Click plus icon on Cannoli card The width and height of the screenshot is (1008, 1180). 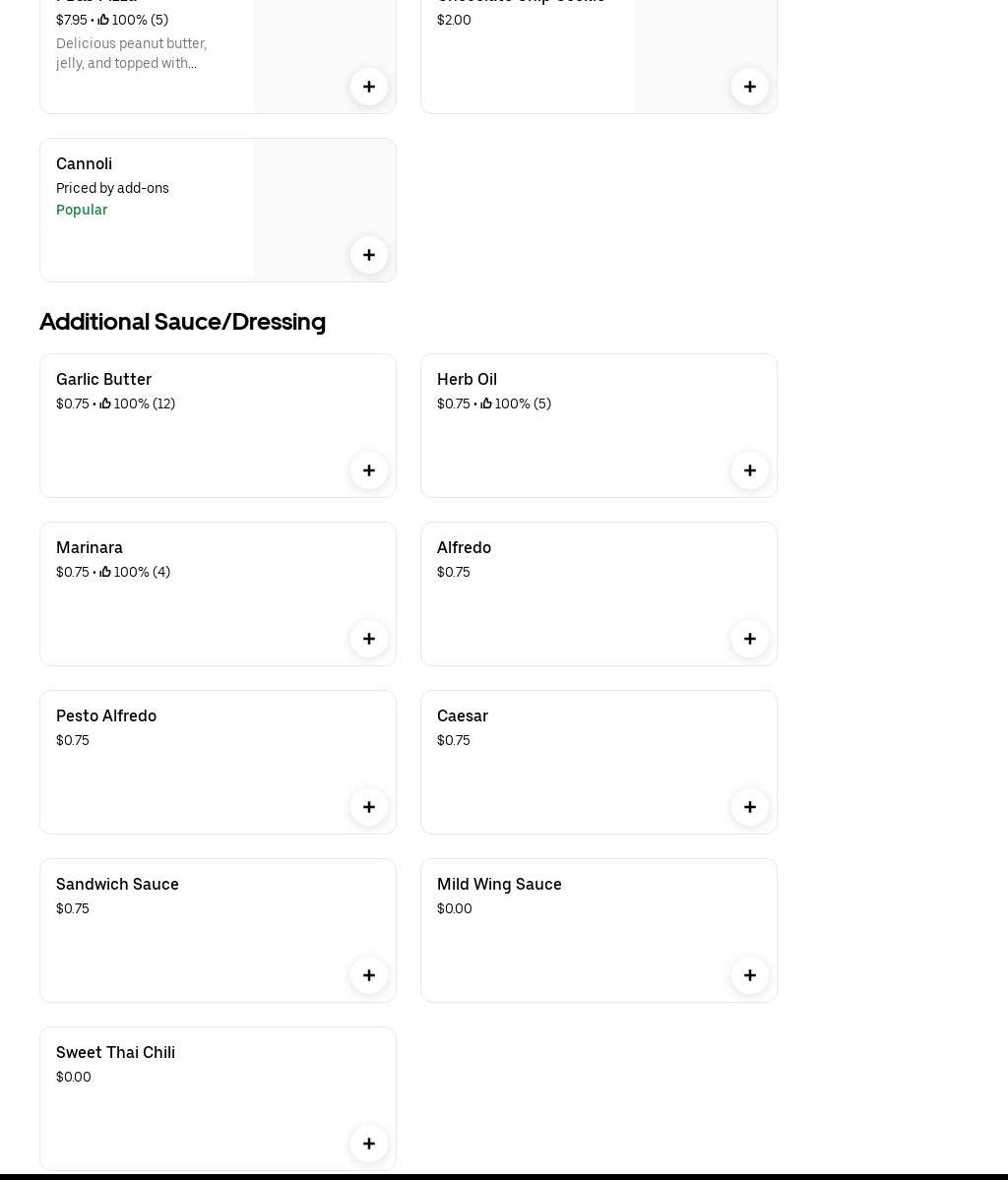tap(369, 255)
